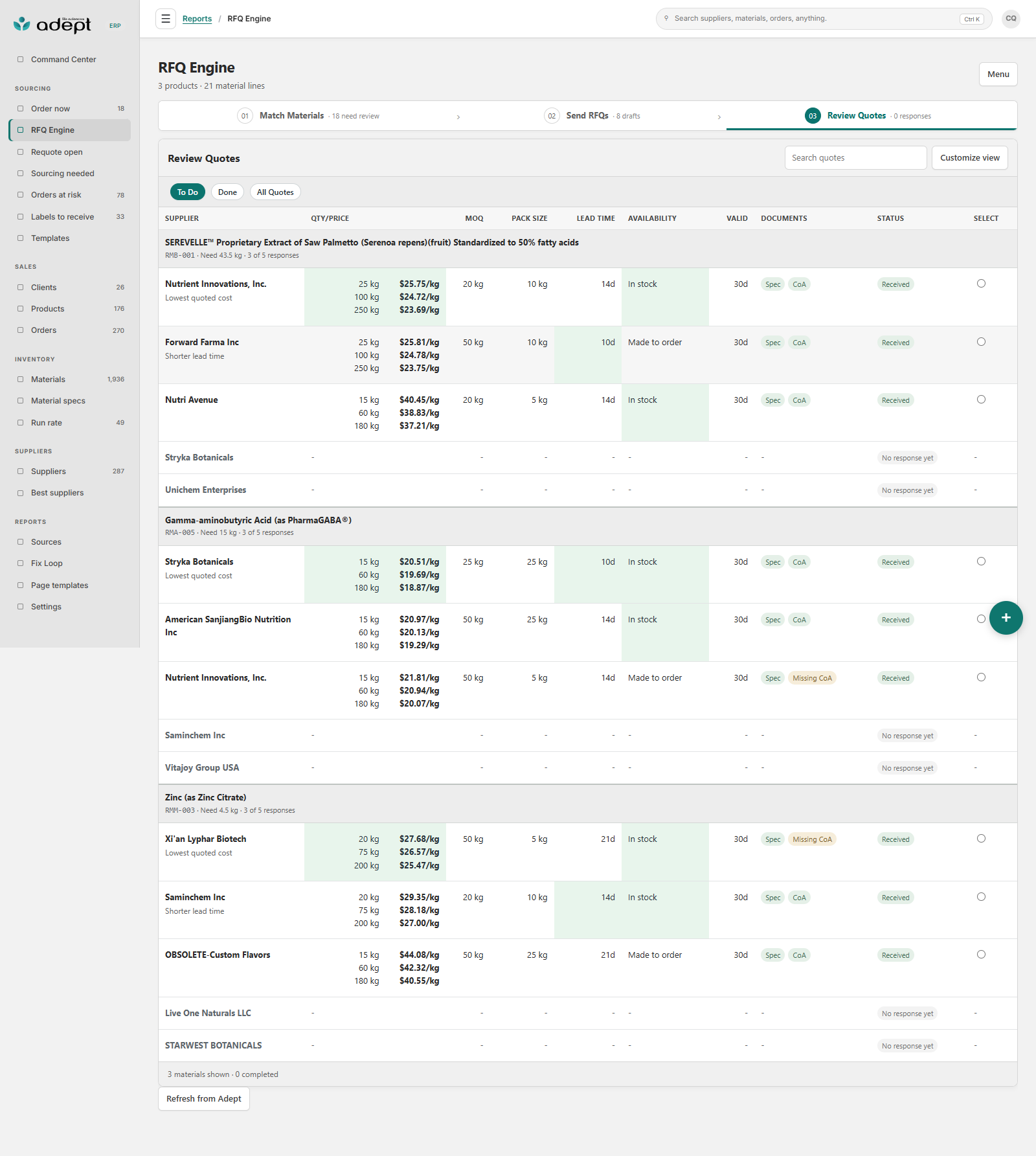
Task: Open CoA document for Saminchem Inc
Action: pos(799,898)
